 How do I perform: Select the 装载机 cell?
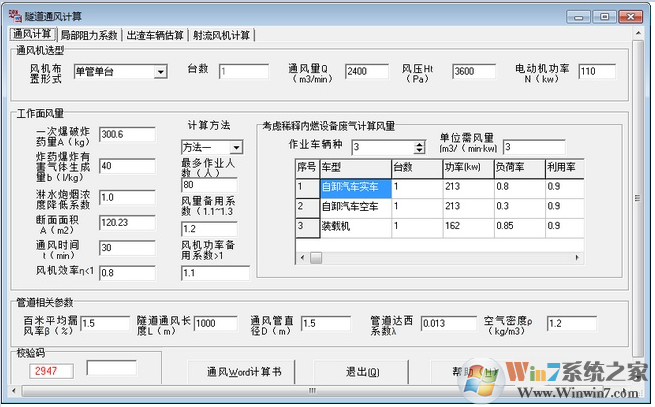click(x=355, y=227)
